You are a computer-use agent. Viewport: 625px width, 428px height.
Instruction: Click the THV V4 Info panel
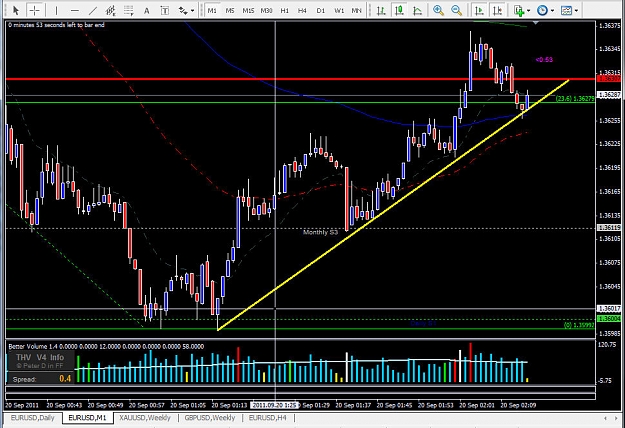click(40, 361)
